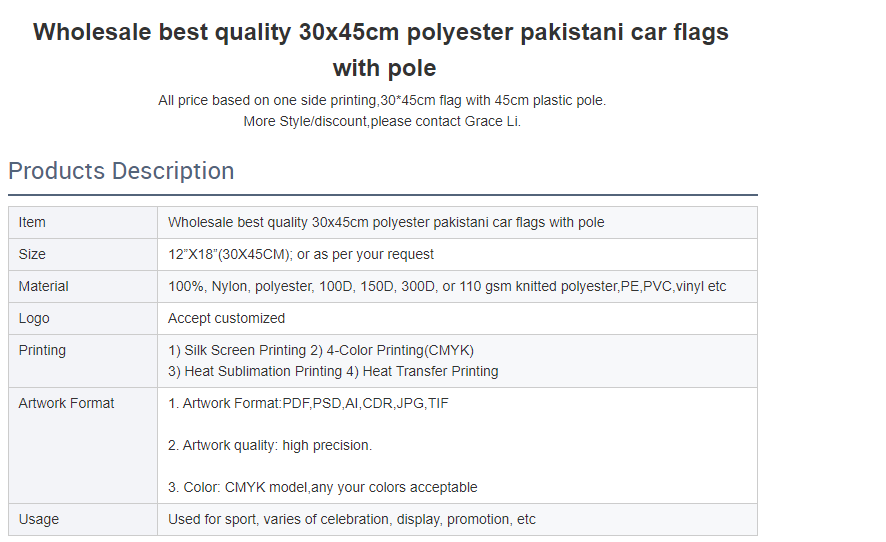Viewport: 886px width, 542px height.
Task: Click the 'All price based on one side printing' line
Action: (382, 101)
